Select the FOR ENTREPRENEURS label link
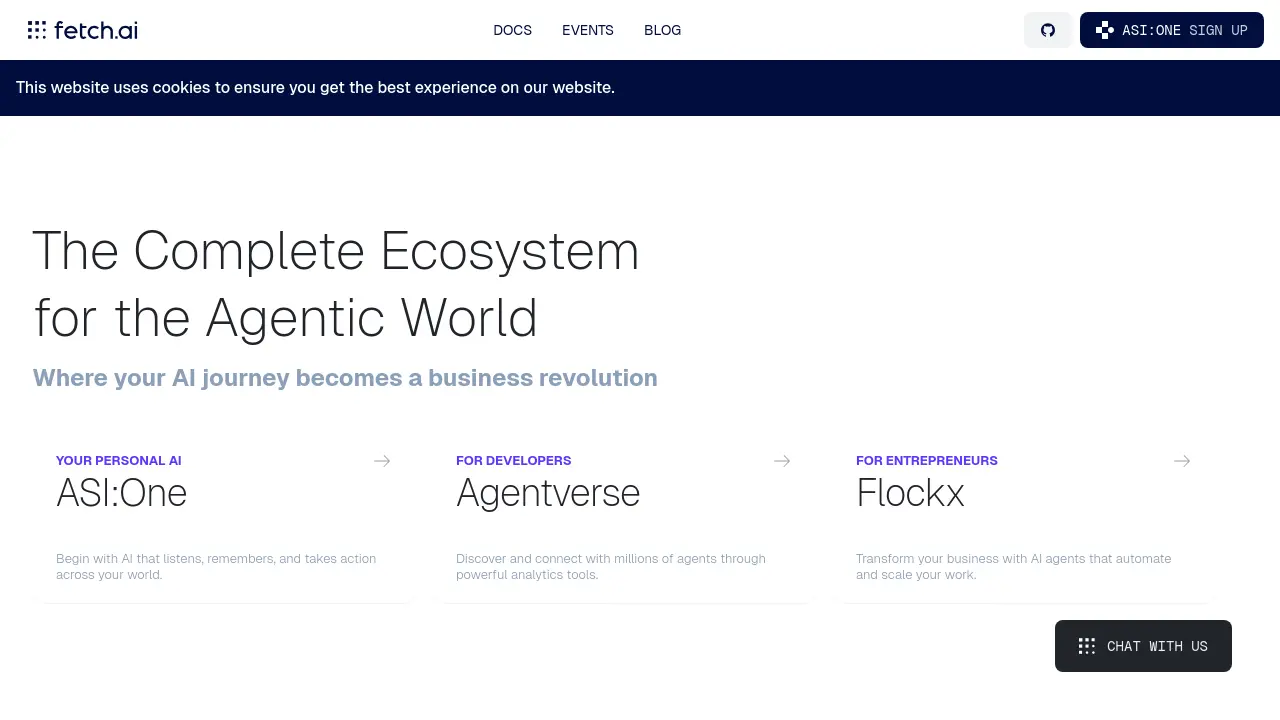The height and width of the screenshot is (720, 1280). (x=926, y=461)
